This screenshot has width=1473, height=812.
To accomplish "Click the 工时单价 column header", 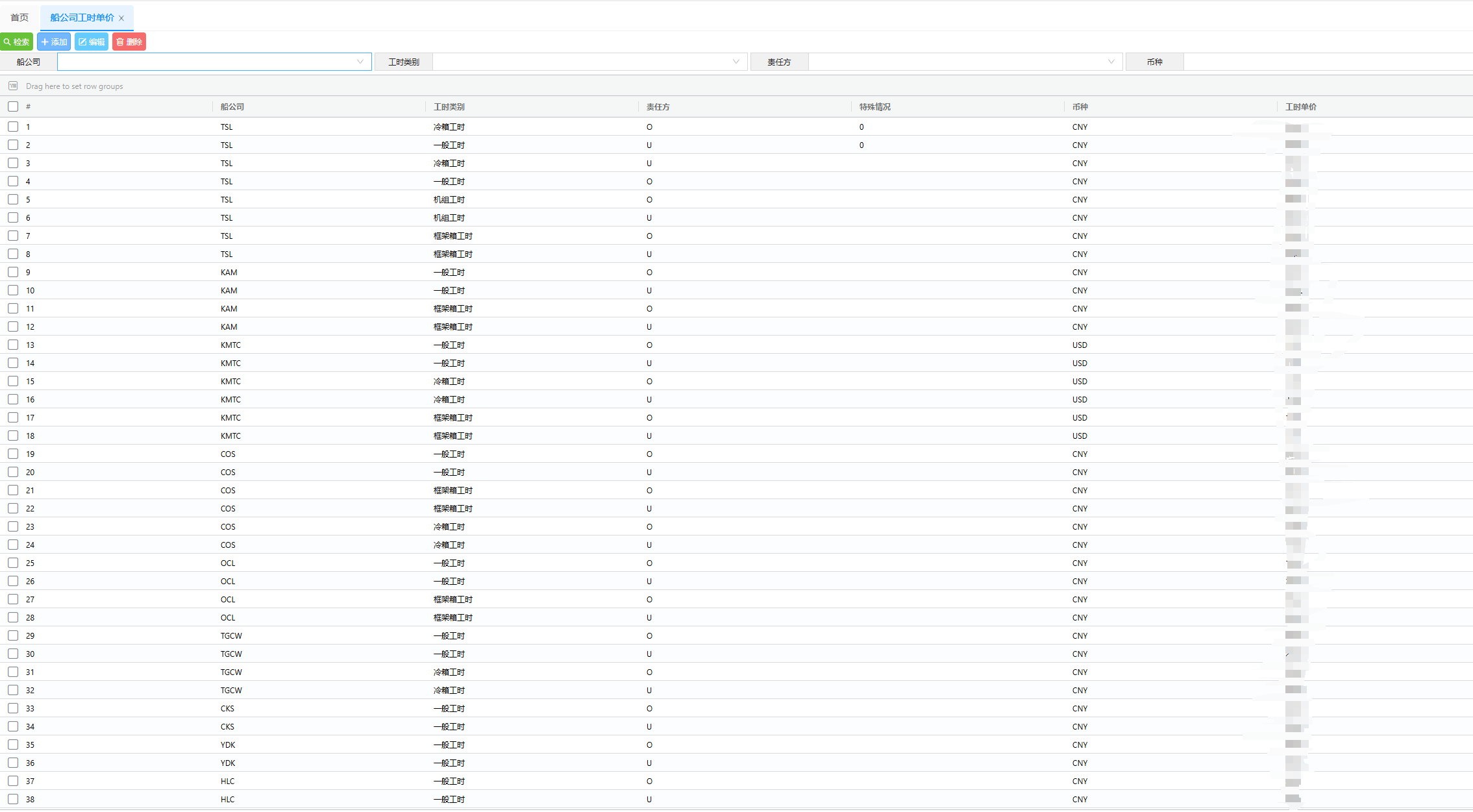I will 1301,106.
